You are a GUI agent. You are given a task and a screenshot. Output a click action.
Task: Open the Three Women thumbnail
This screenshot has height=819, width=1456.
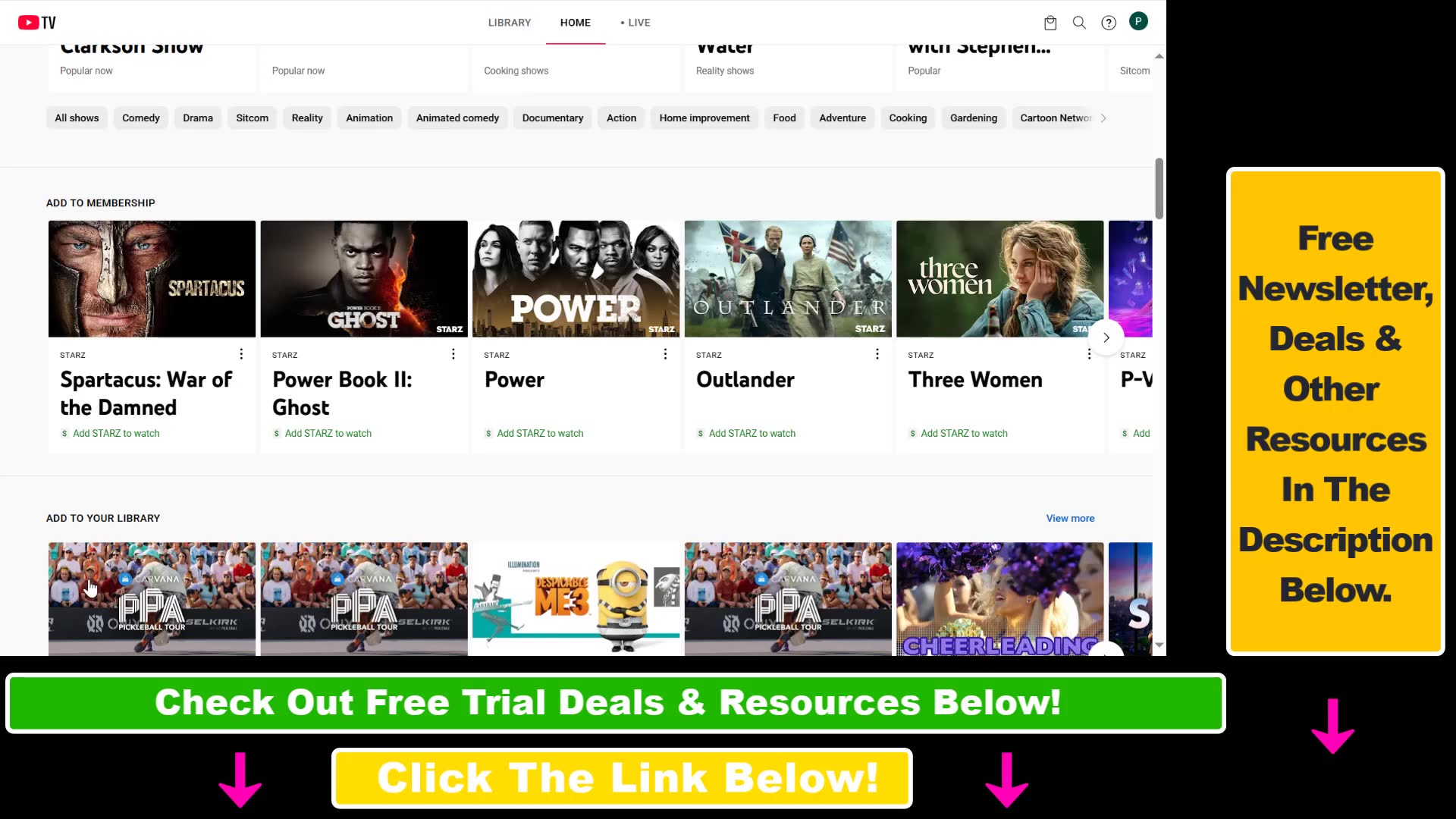[x=999, y=278]
